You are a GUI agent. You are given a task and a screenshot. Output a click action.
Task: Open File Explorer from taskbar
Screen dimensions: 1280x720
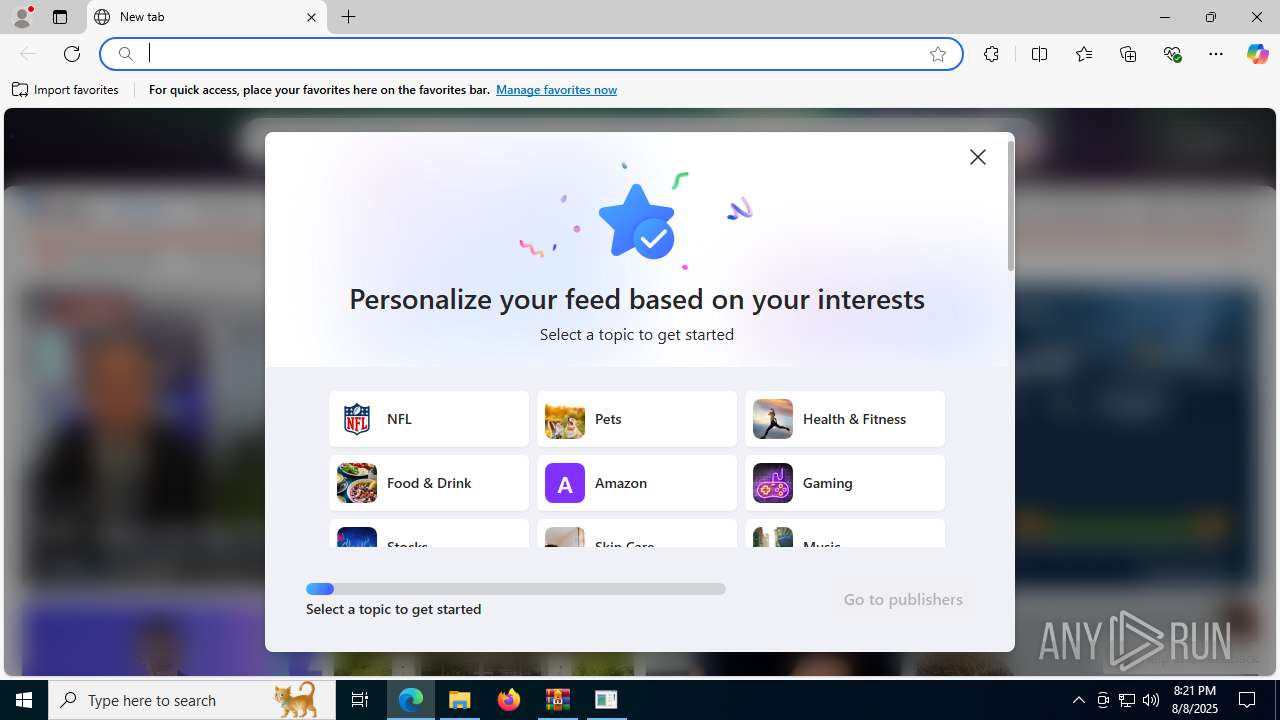click(460, 700)
